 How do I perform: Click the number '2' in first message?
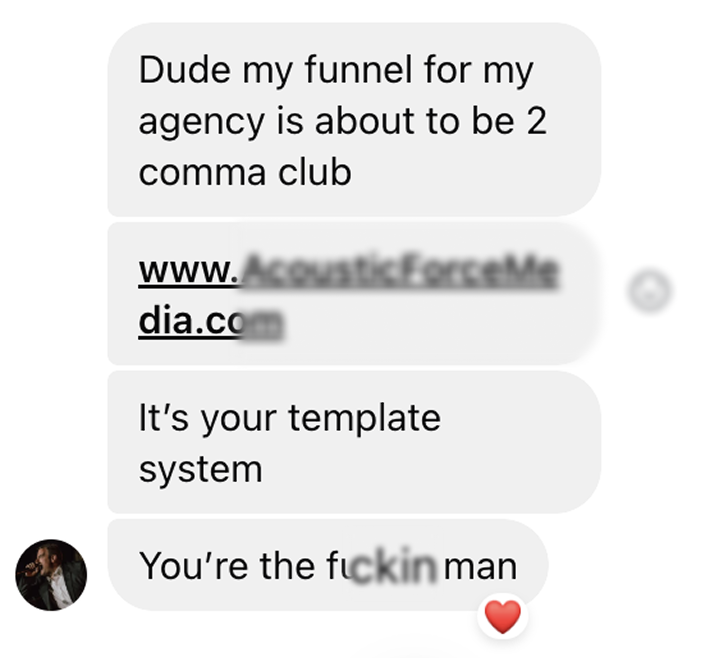[x=536, y=121]
